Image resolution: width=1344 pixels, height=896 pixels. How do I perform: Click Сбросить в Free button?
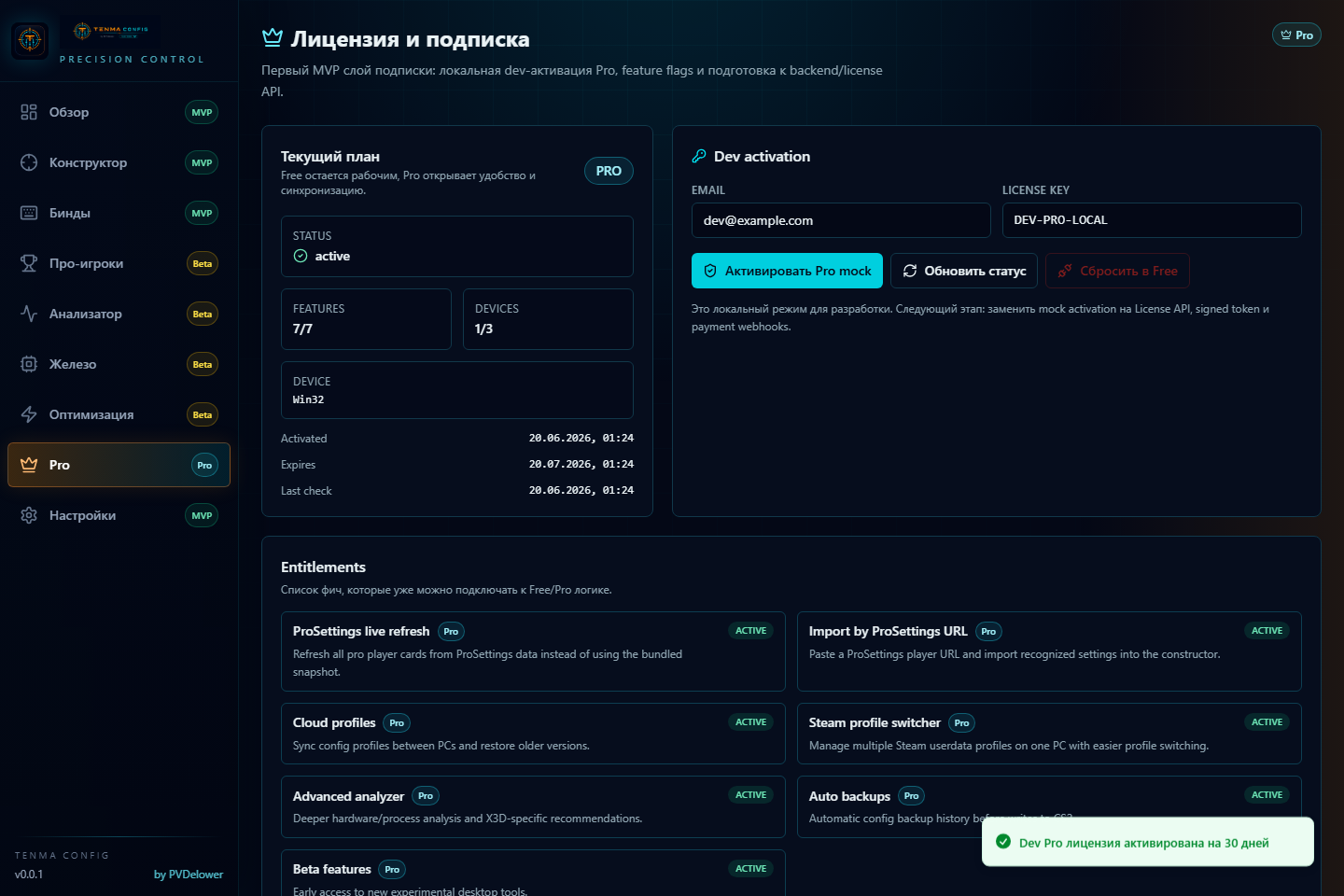pyautogui.click(x=1117, y=271)
